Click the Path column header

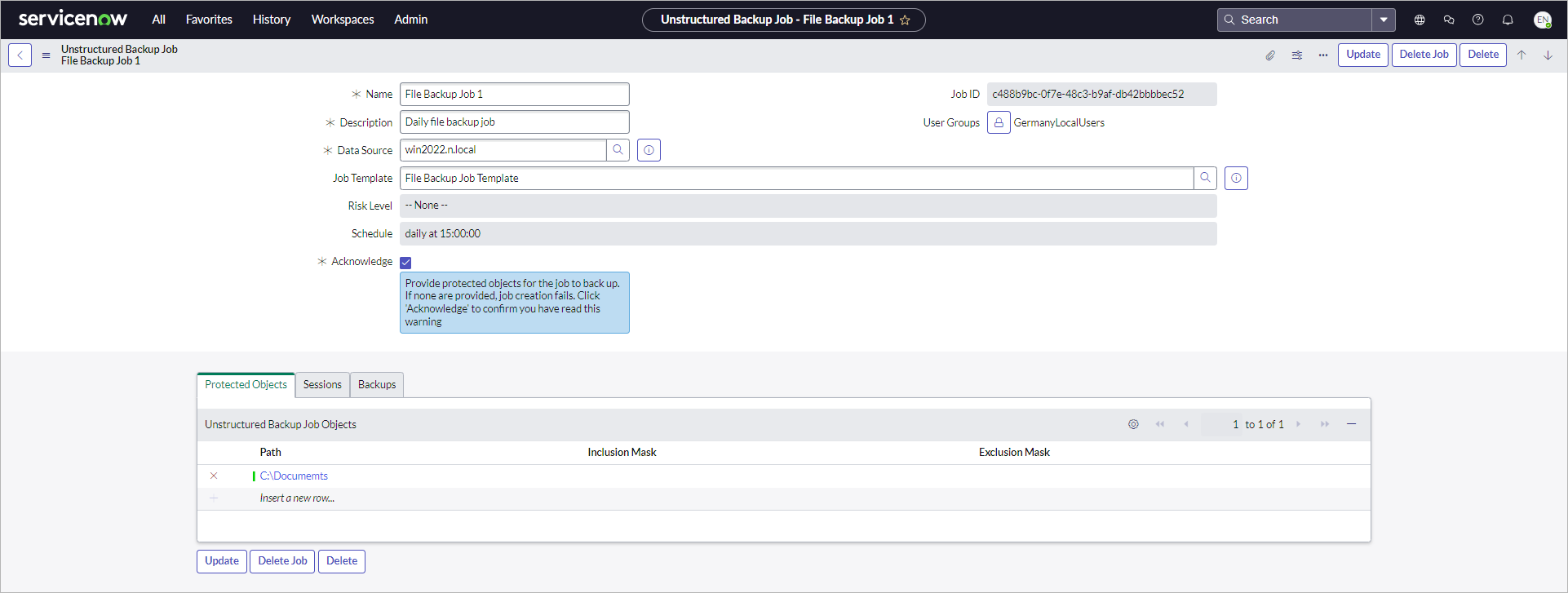point(270,452)
